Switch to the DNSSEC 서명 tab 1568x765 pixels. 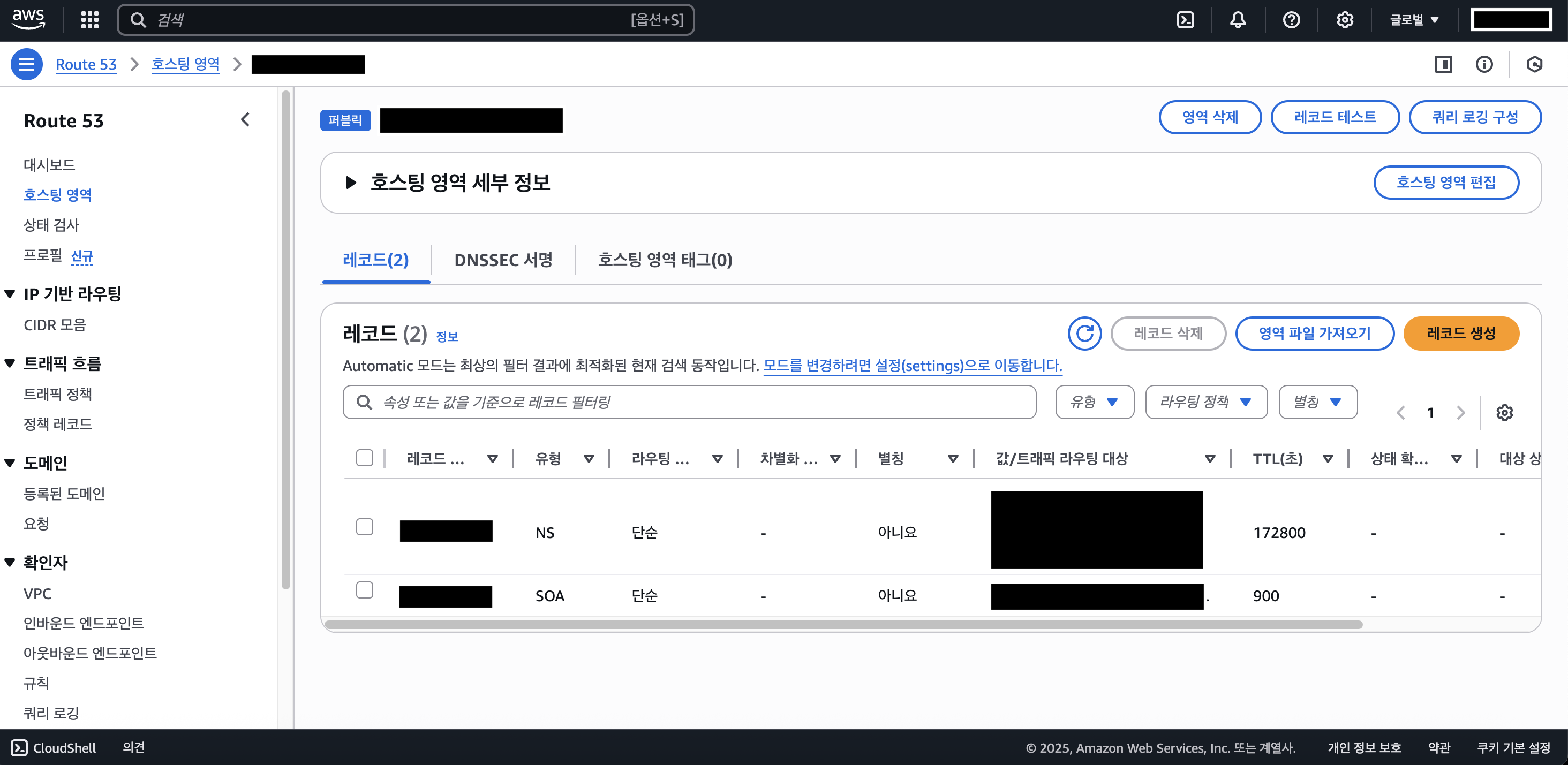pos(503,260)
